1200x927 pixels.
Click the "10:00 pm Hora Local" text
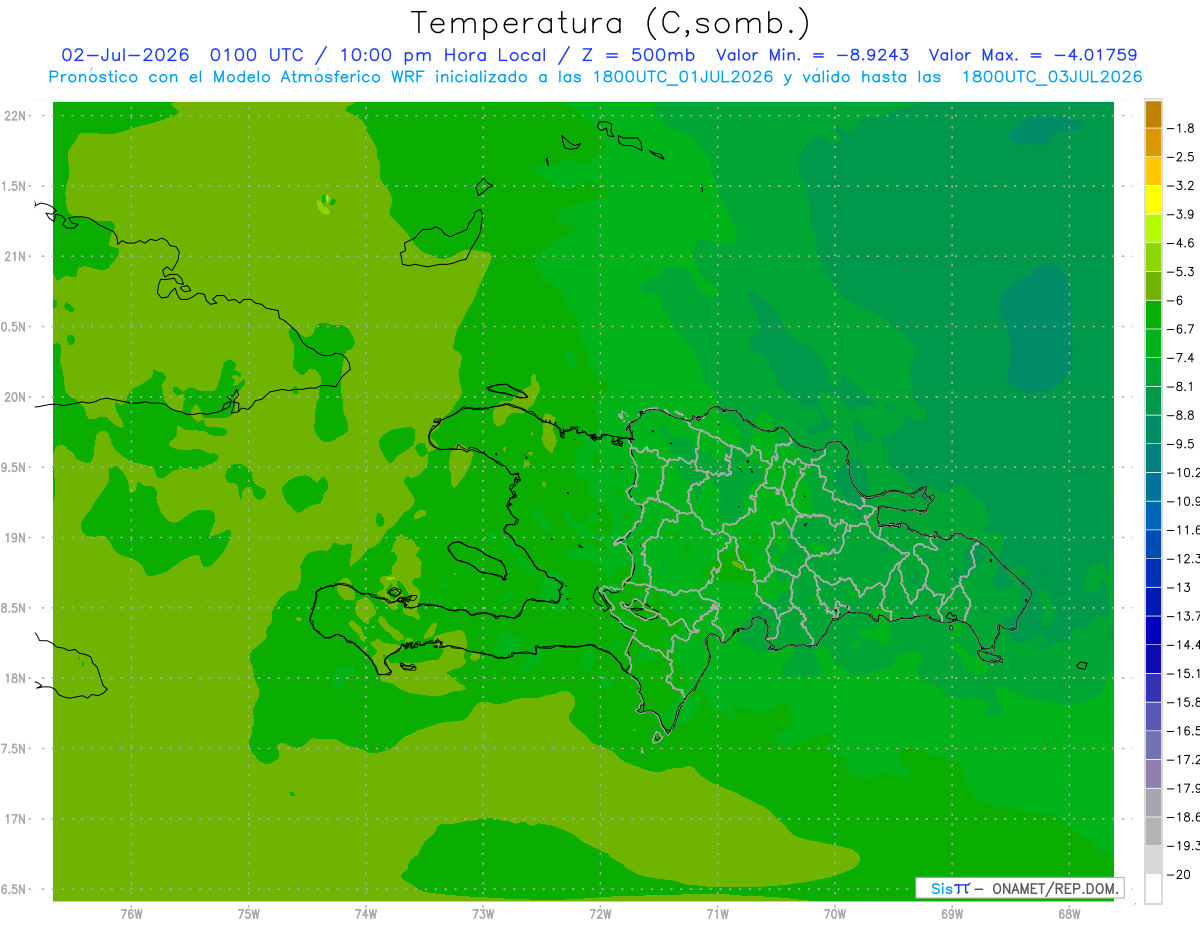click(445, 55)
